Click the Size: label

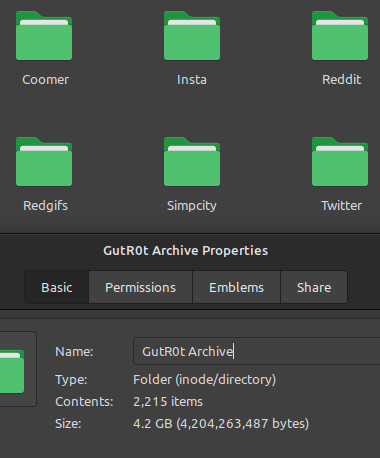click(x=68, y=424)
